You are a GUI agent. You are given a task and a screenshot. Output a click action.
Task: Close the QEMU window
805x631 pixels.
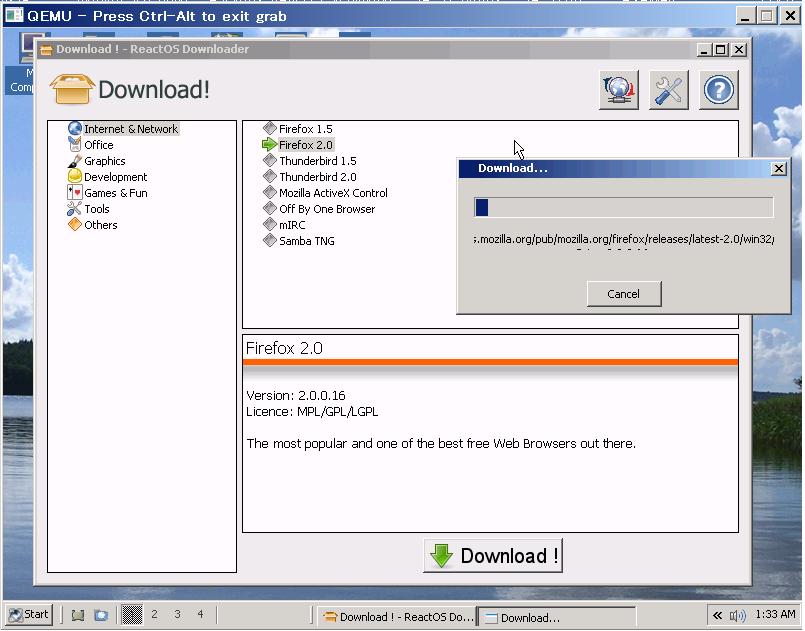click(791, 16)
